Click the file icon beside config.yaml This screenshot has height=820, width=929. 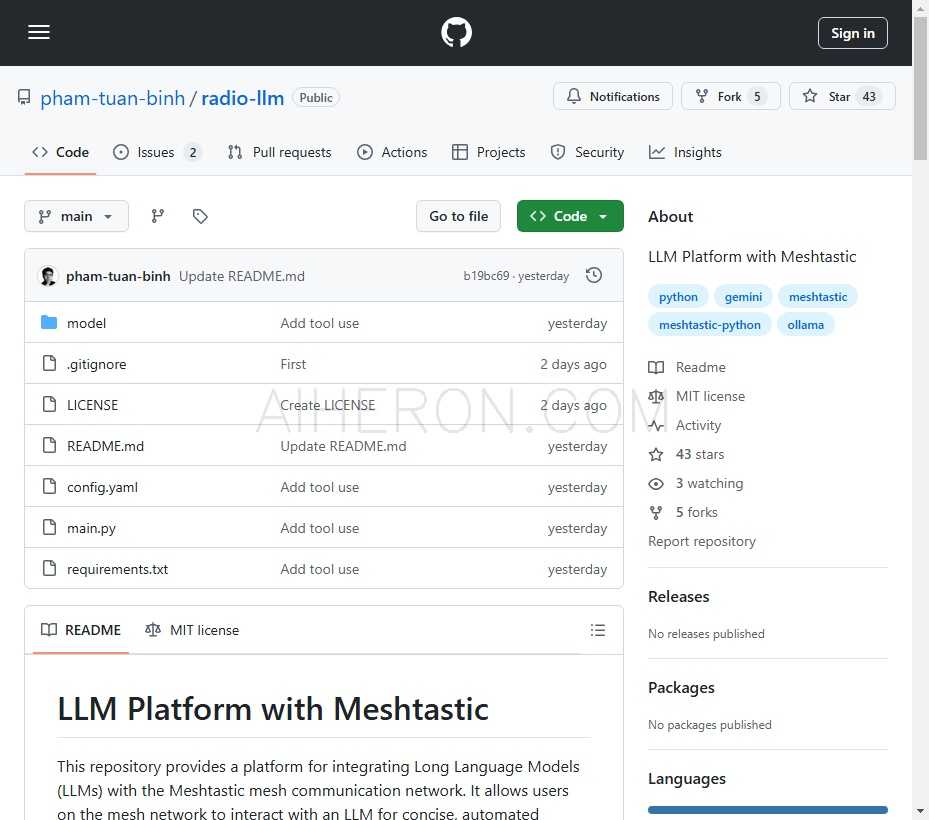pos(50,486)
